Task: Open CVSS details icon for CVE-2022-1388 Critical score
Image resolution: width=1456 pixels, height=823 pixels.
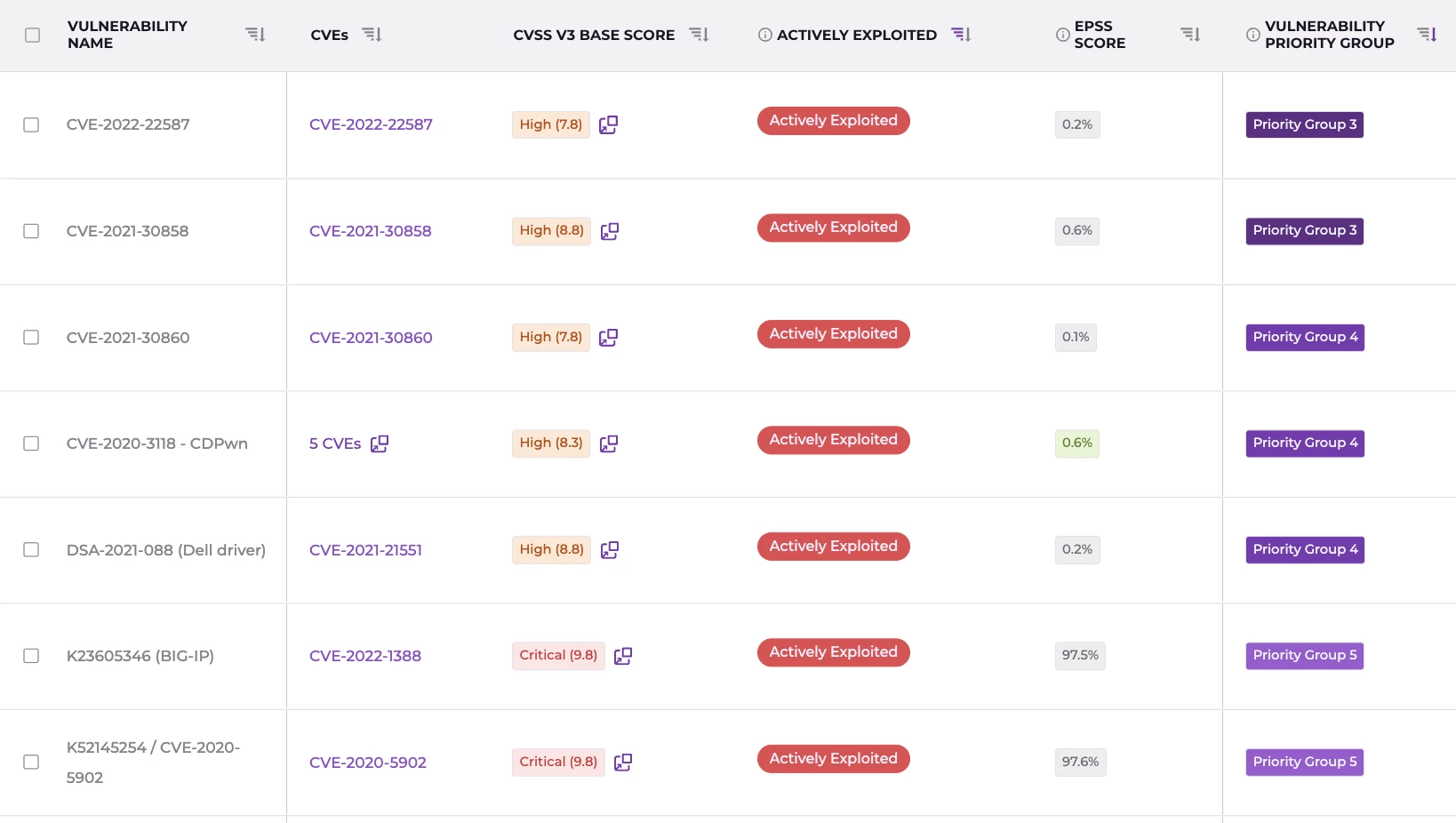Action: tap(623, 656)
